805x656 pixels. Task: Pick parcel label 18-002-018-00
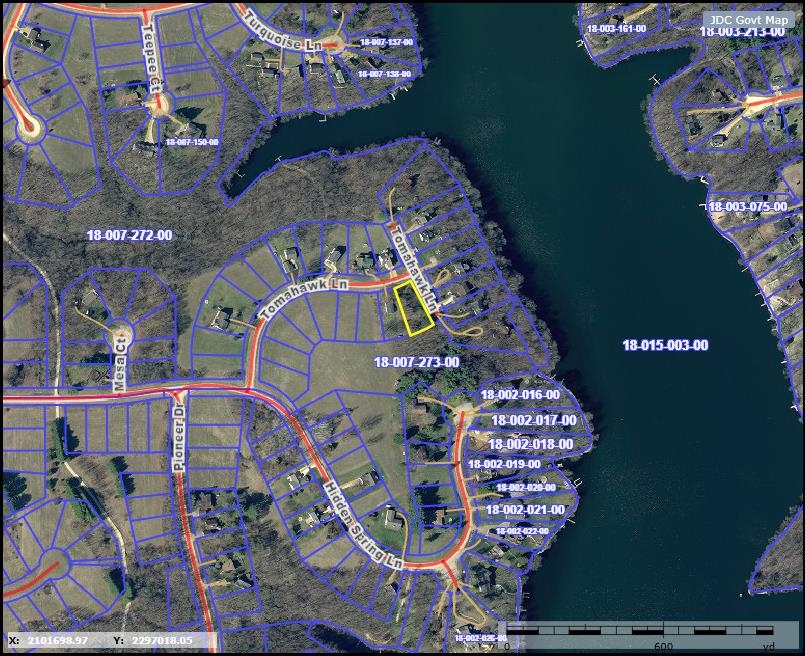[530, 445]
